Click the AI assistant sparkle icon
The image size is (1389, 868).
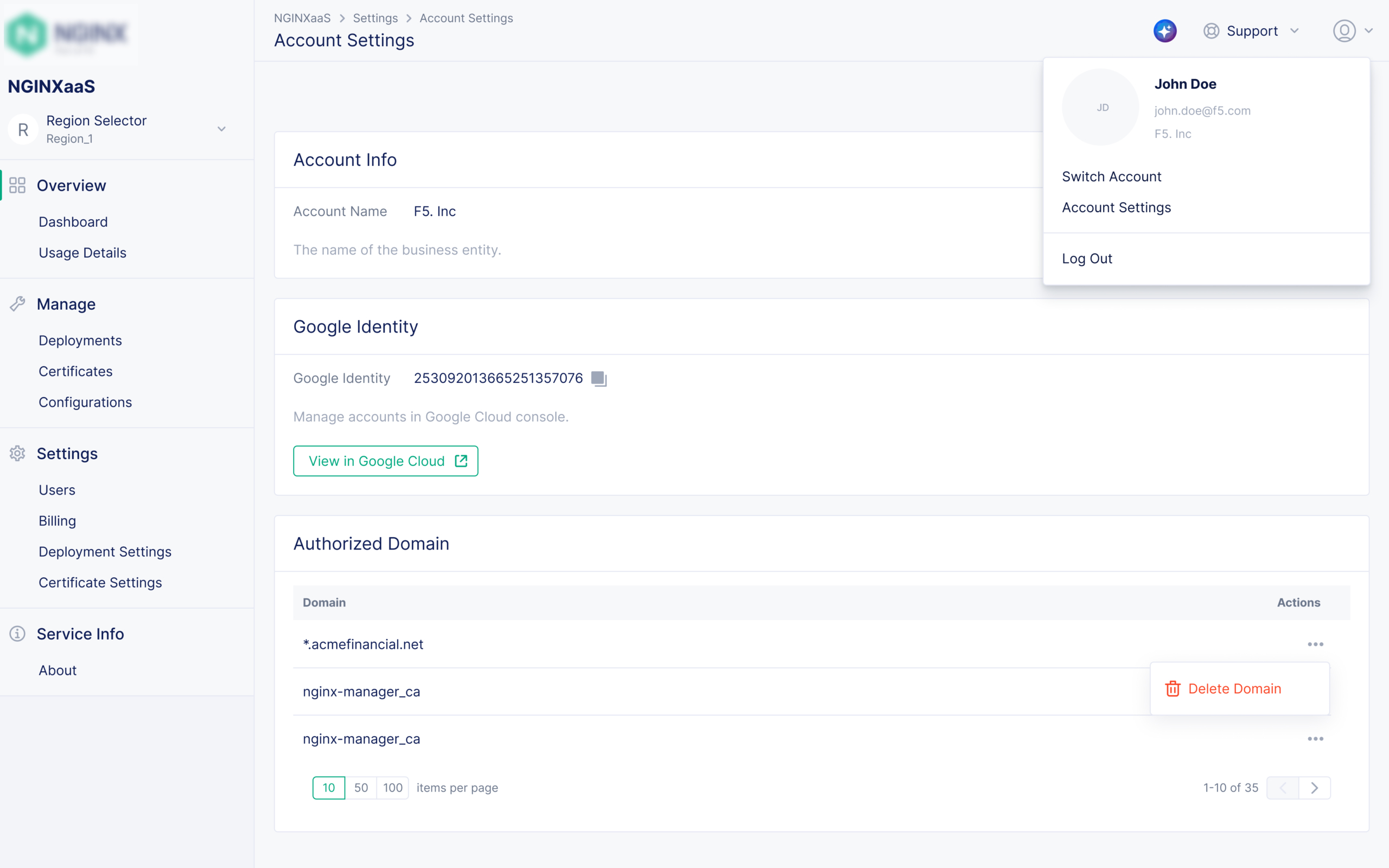pos(1164,31)
